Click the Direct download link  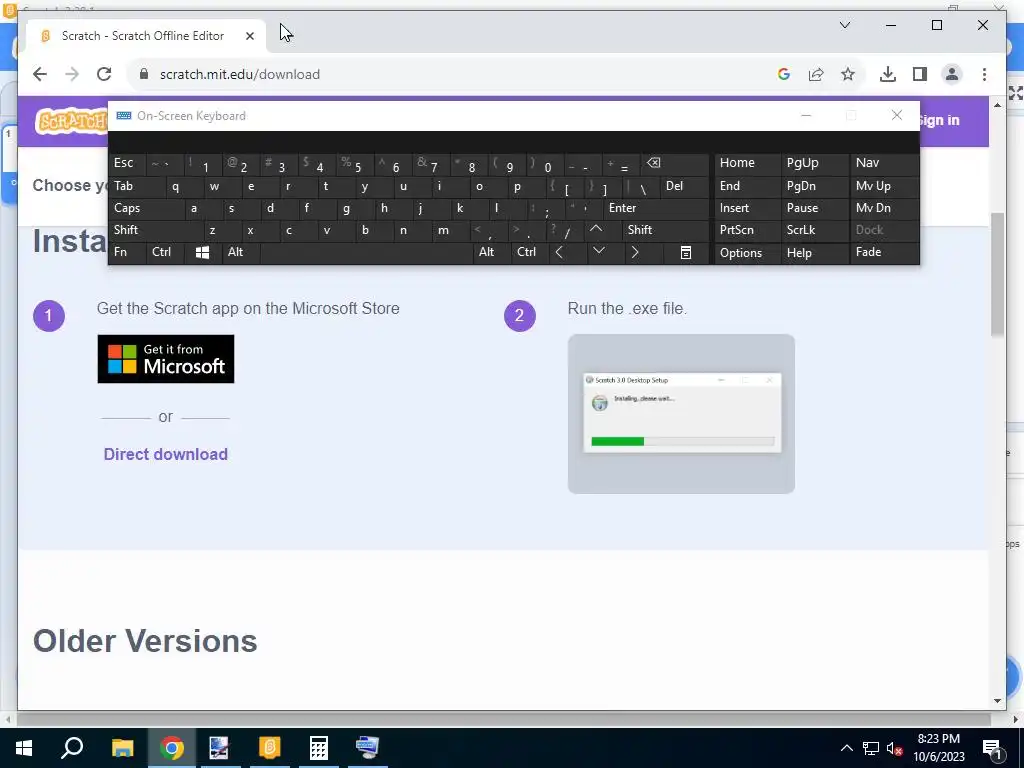pyautogui.click(x=166, y=455)
